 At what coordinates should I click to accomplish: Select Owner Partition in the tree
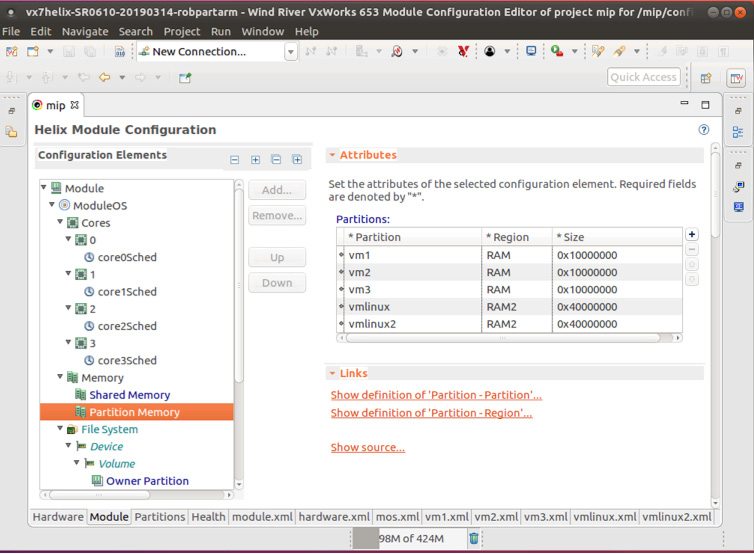(x=147, y=481)
